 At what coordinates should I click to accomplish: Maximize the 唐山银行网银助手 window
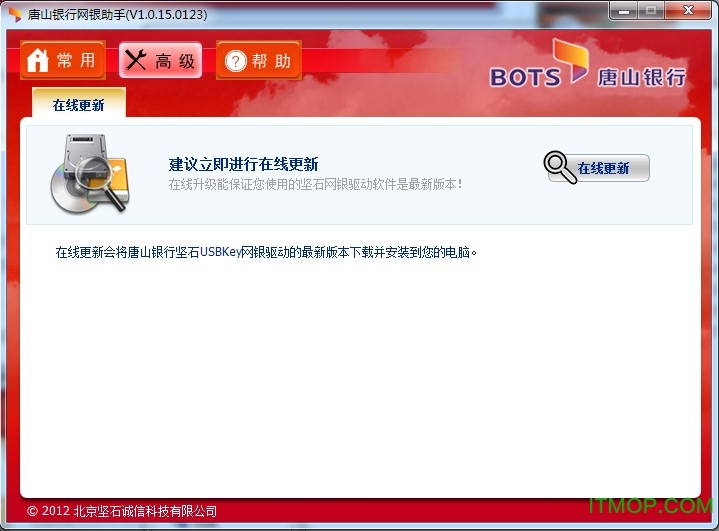coord(651,11)
